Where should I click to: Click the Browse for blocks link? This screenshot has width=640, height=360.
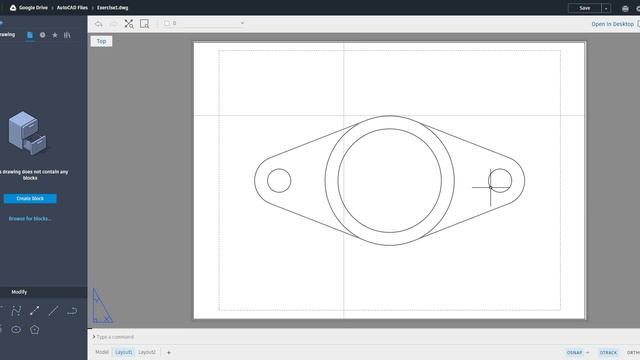30,219
